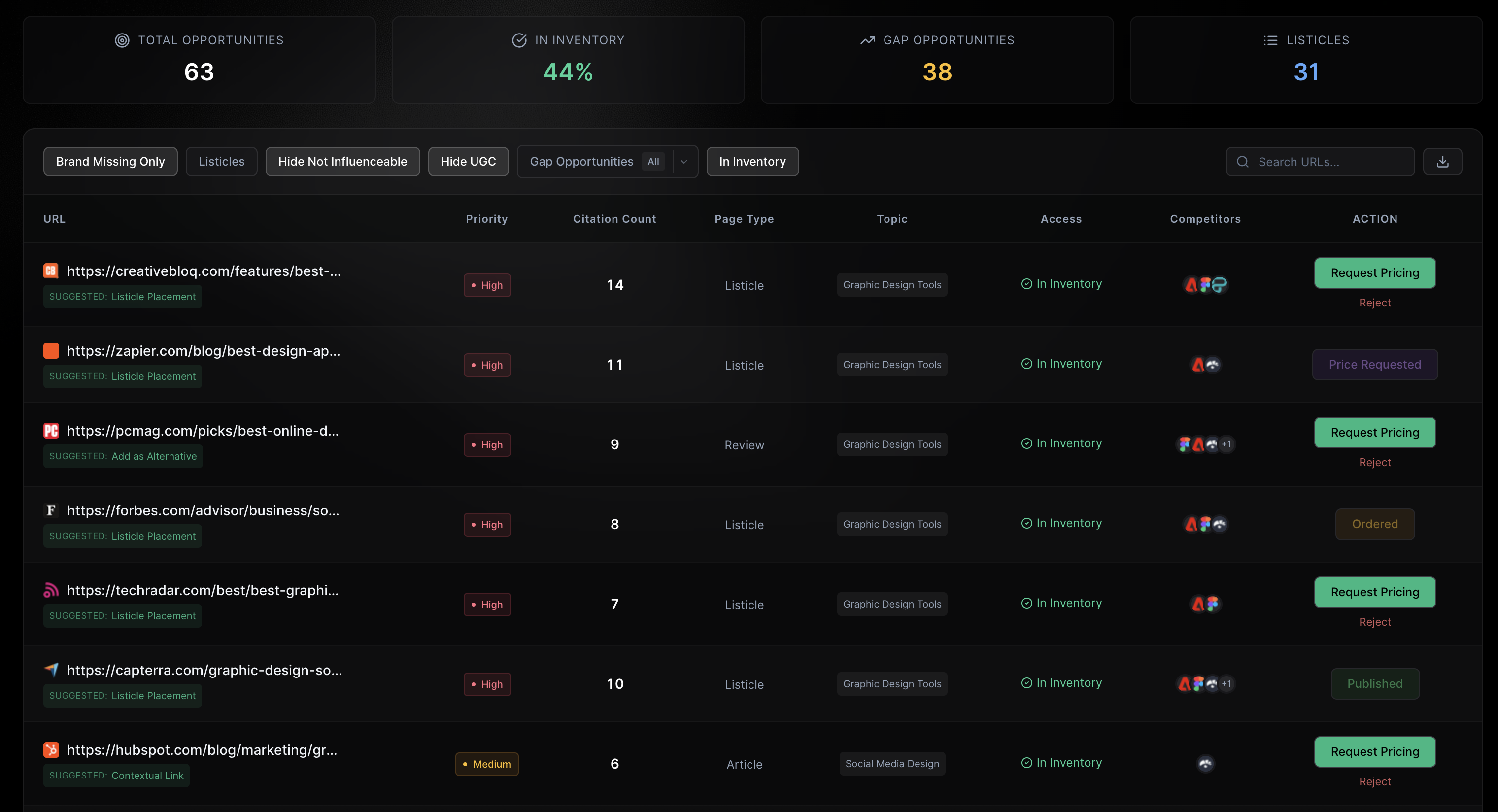The image size is (1498, 812).
Task: Click the Creative Bloq site favicon
Action: pos(51,271)
